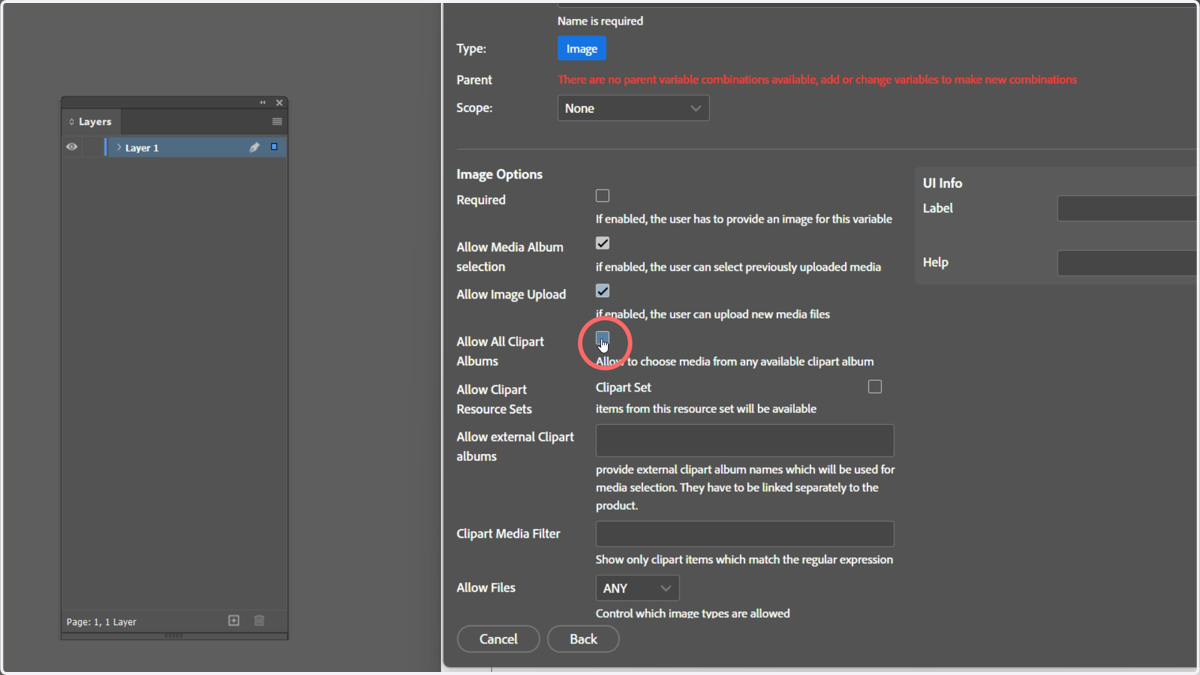Enable Allow All Clipart Albums checkbox

point(602,338)
